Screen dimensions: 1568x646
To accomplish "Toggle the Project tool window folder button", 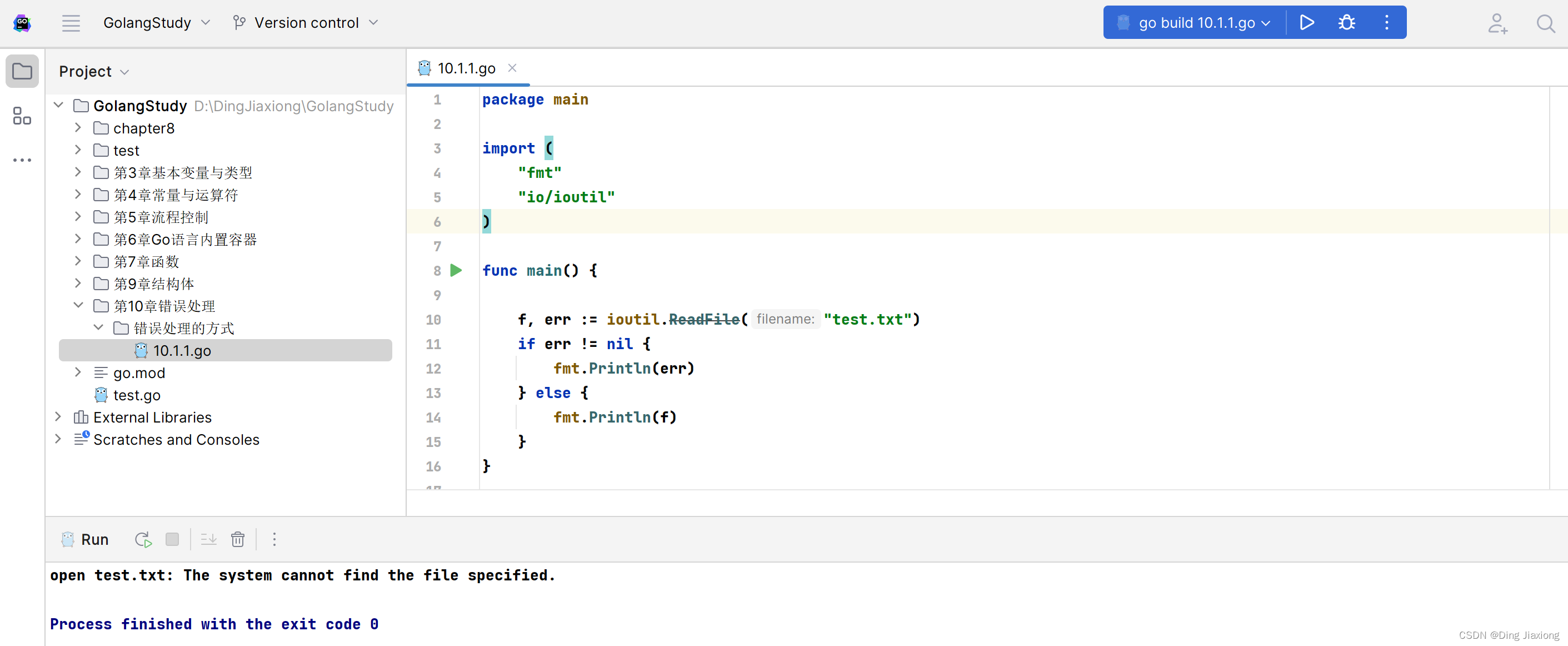I will (x=22, y=71).
